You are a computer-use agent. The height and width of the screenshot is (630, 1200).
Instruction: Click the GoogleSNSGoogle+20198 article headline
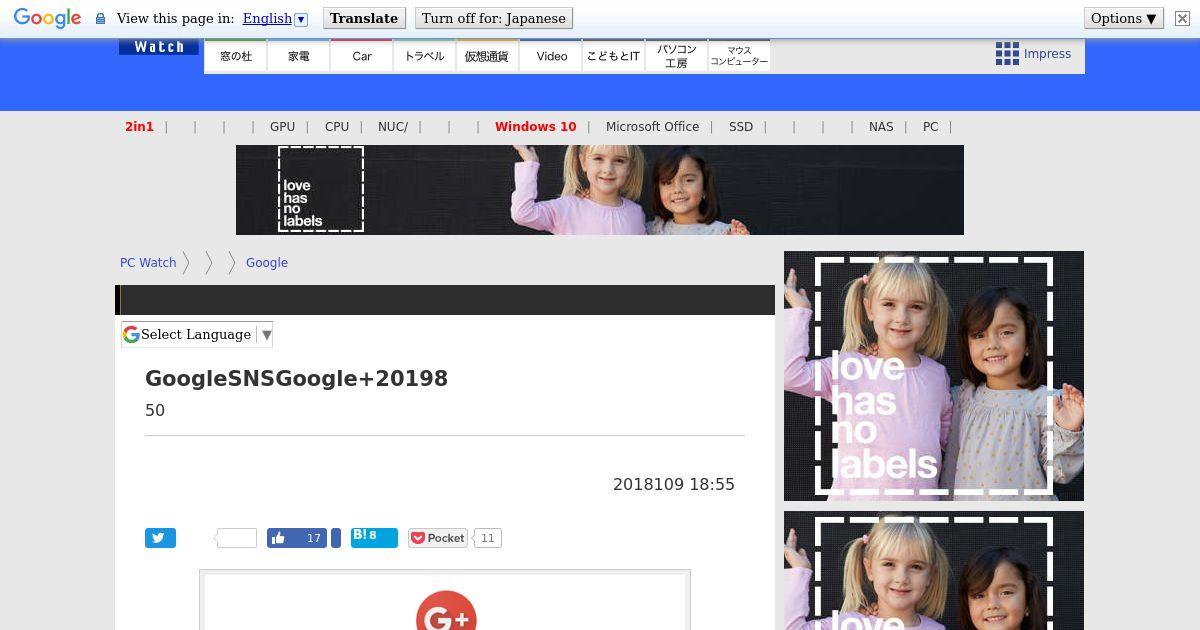pyautogui.click(x=296, y=379)
